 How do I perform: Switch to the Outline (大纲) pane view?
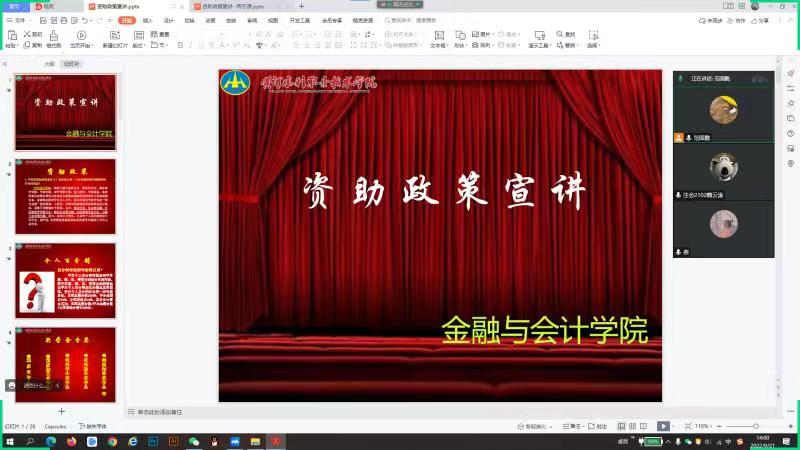[x=49, y=63]
